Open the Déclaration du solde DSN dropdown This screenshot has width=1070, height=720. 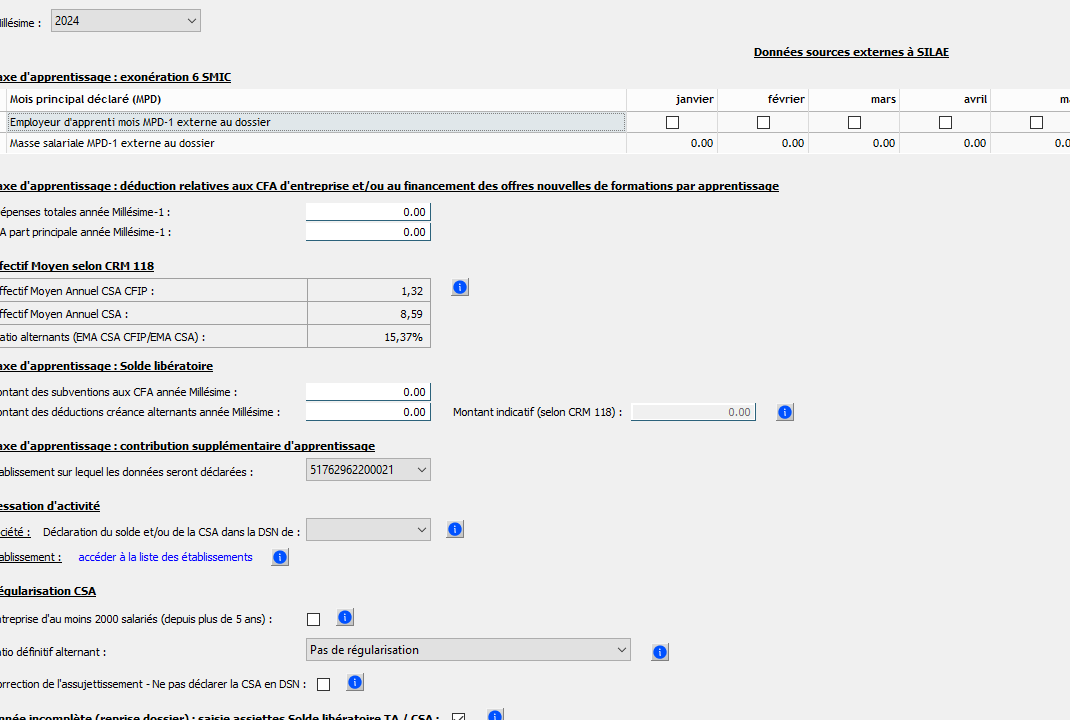[x=368, y=530]
